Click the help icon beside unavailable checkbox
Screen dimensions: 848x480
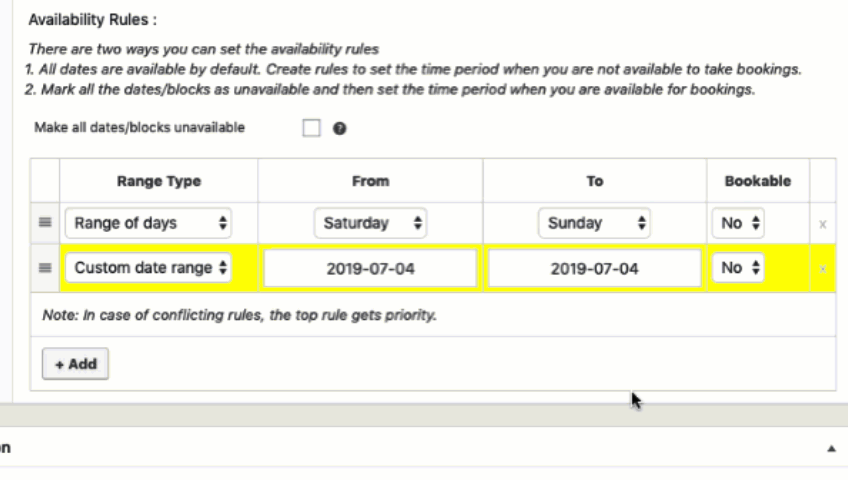tap(340, 129)
